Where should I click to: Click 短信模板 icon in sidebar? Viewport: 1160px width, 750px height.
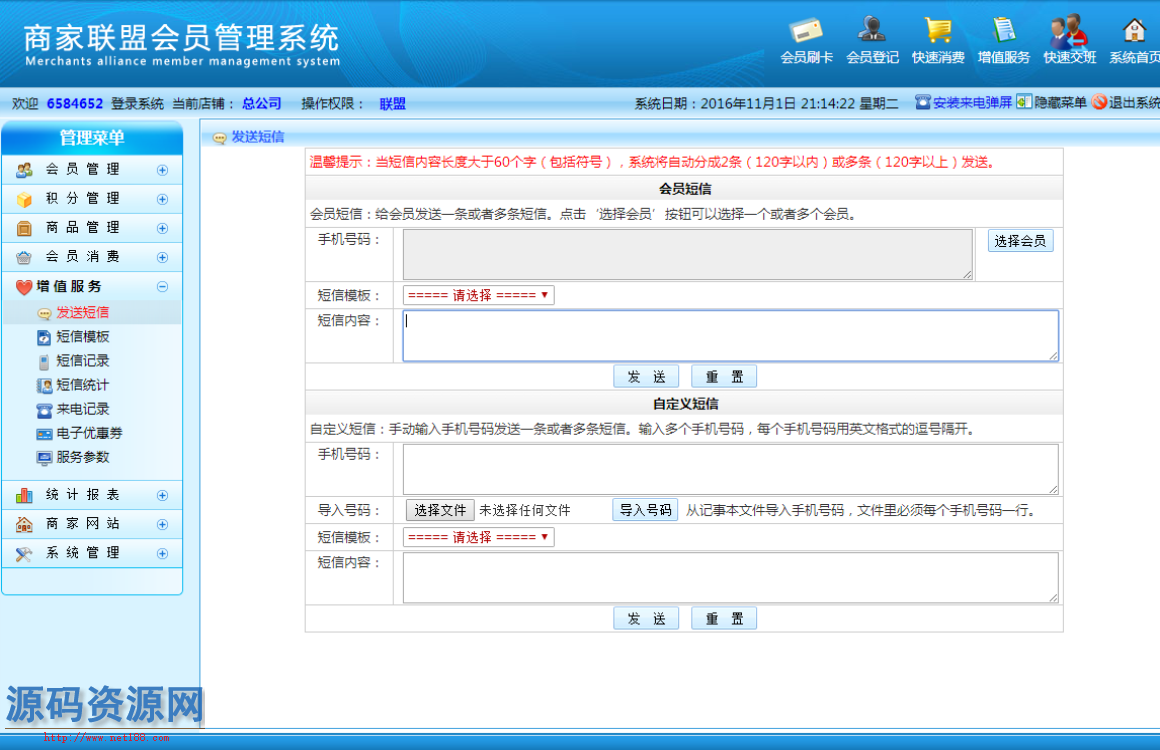click(44, 337)
